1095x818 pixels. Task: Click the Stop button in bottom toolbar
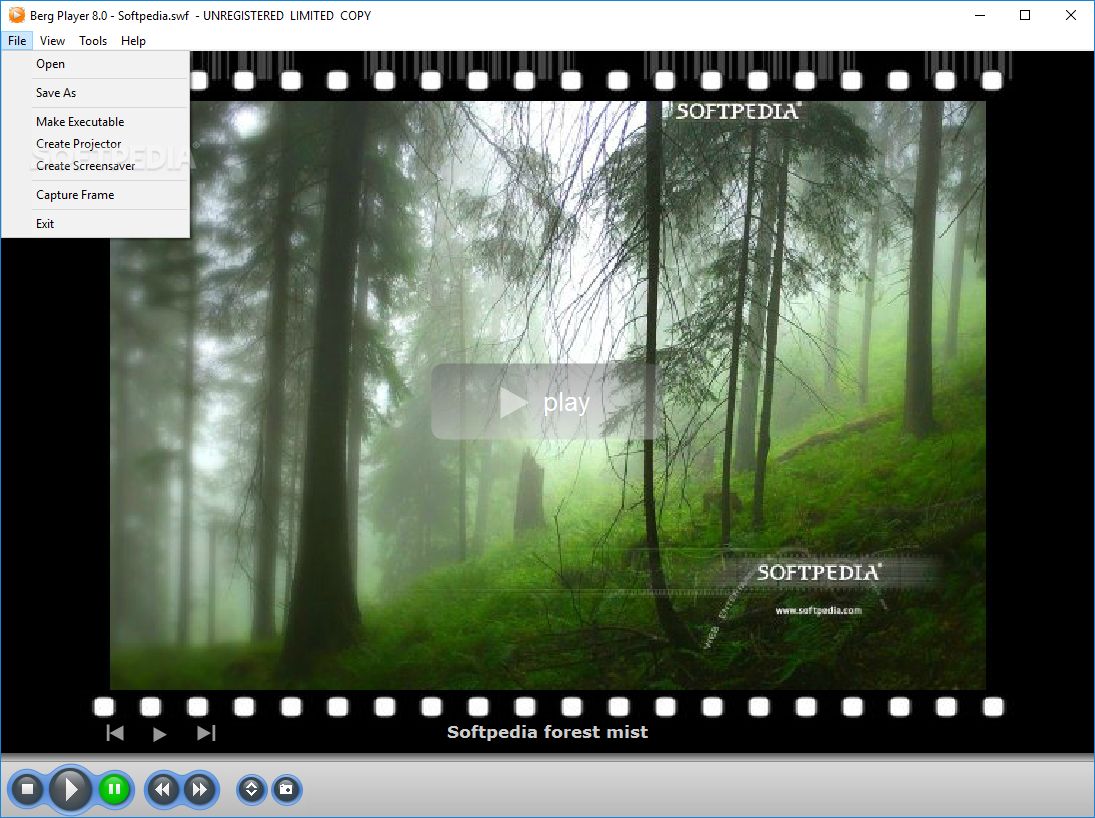[x=27, y=789]
